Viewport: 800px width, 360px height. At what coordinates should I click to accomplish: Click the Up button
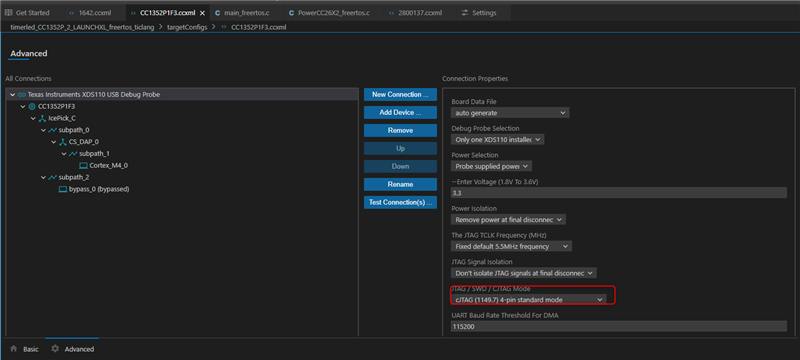pos(401,148)
